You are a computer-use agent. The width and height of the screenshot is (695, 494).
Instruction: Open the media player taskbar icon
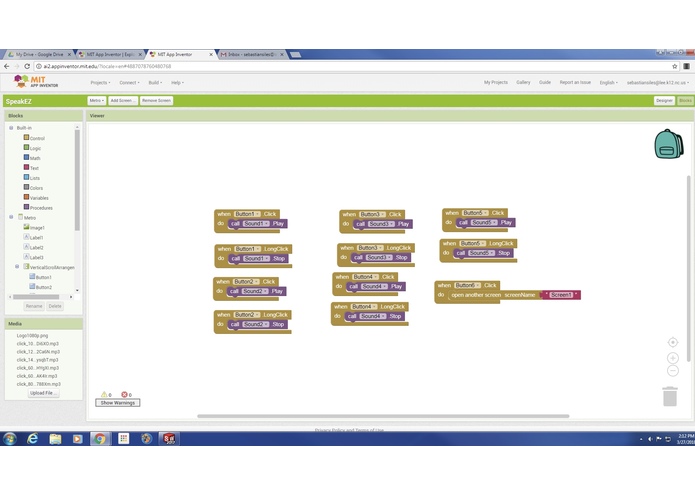click(78, 439)
